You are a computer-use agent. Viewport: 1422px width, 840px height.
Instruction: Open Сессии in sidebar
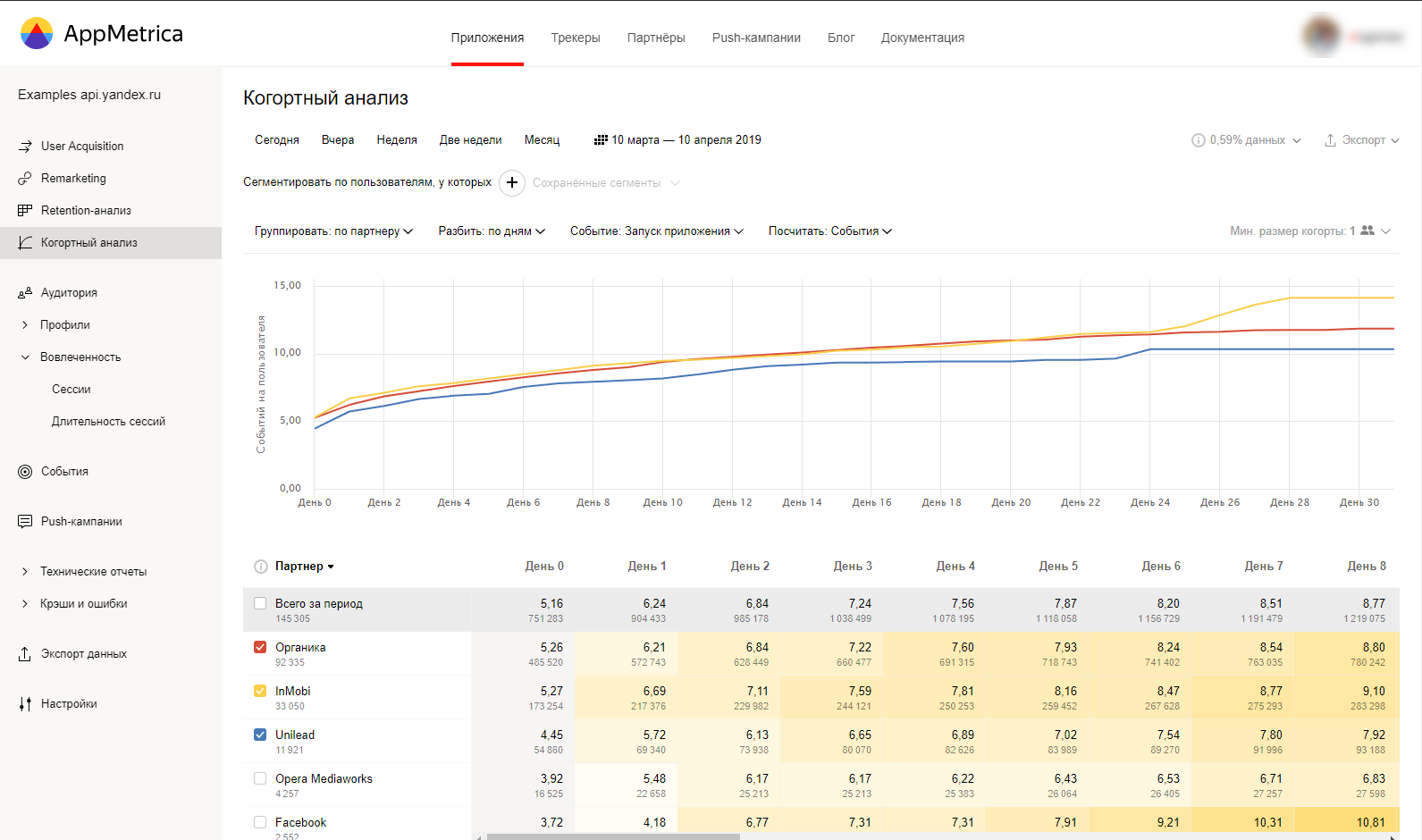pos(72,390)
